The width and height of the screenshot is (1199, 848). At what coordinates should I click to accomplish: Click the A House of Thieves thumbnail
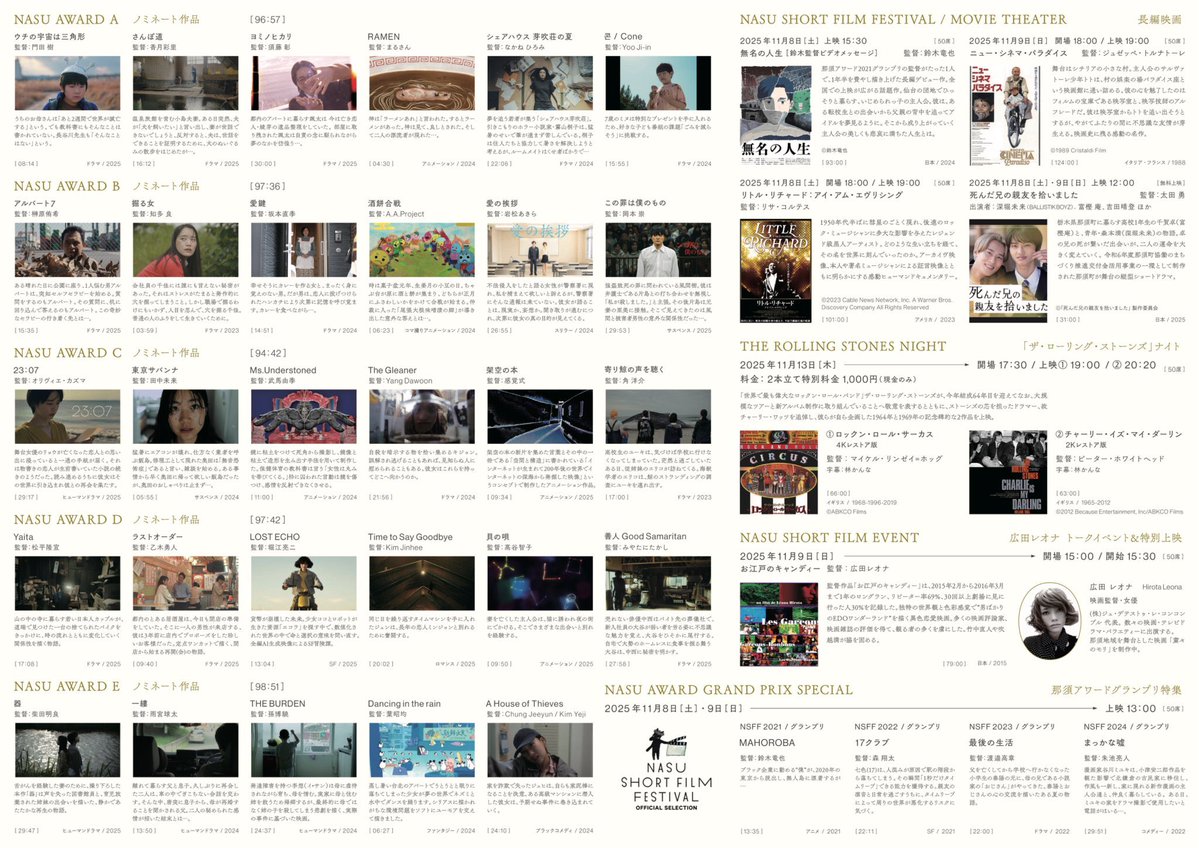tap(540, 749)
